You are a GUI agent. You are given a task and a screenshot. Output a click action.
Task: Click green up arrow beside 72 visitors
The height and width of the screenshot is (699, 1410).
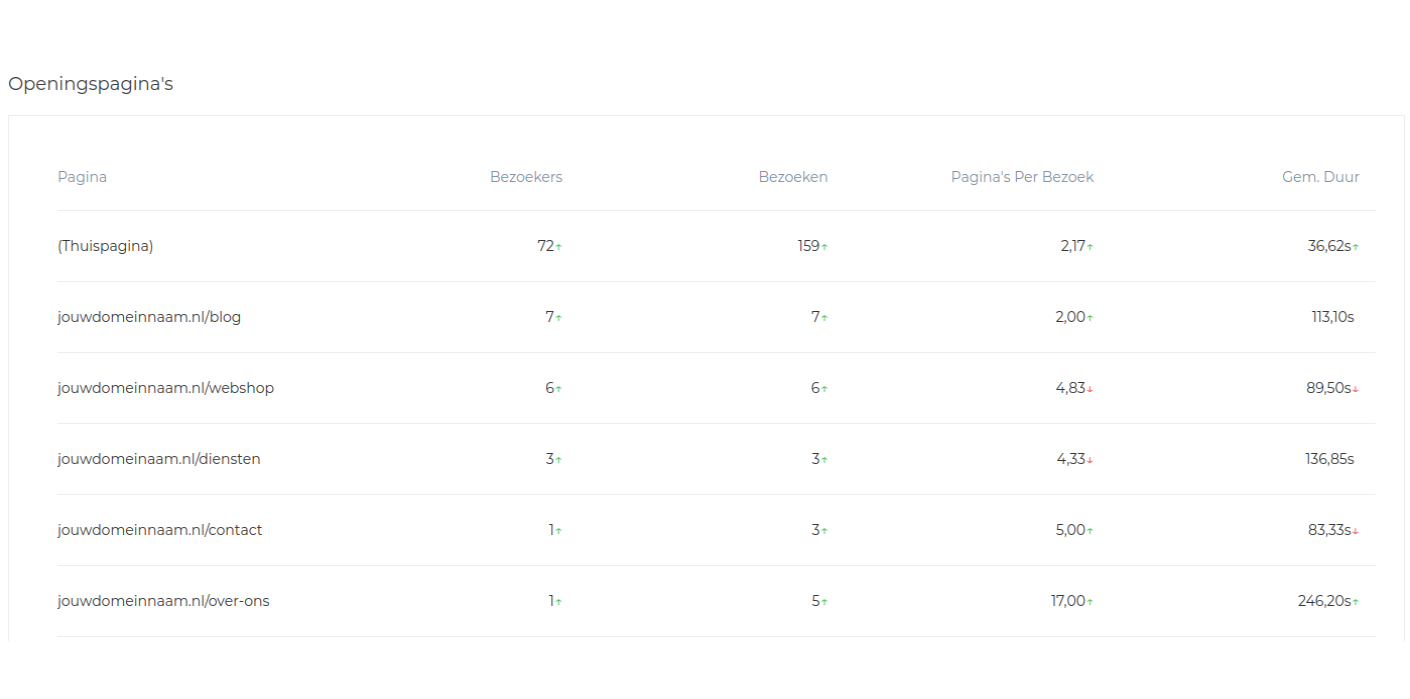(559, 247)
